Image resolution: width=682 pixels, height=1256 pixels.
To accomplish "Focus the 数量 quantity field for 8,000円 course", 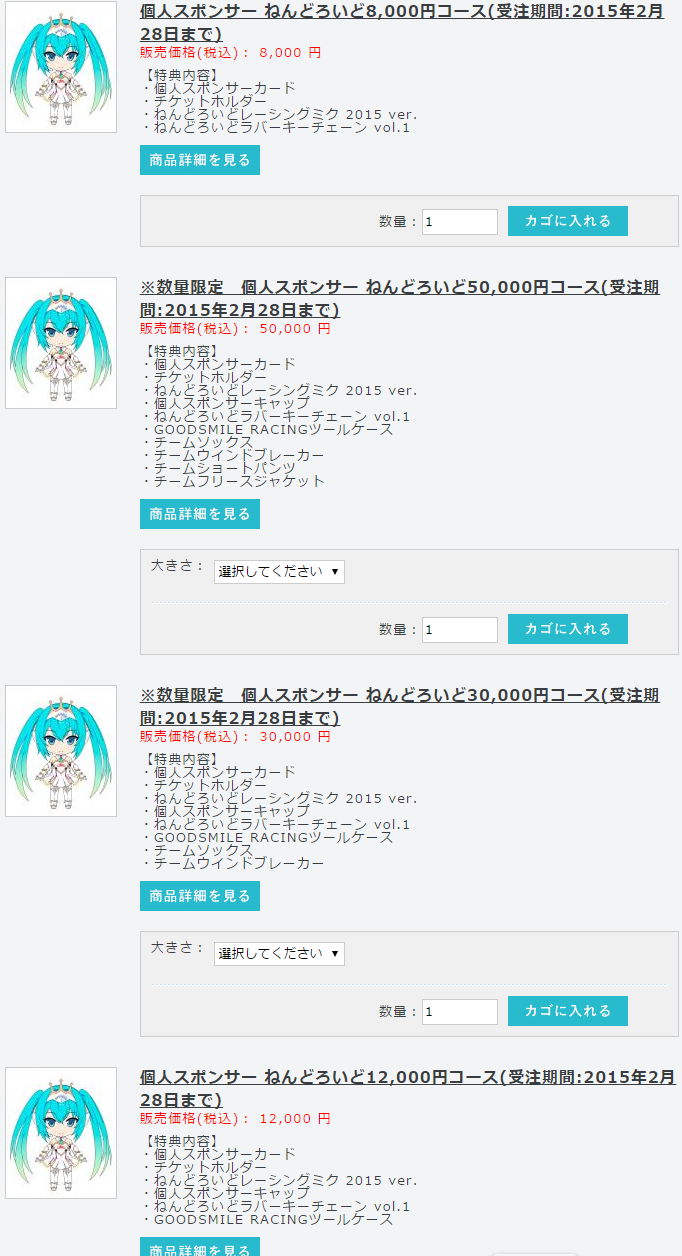I will pyautogui.click(x=460, y=222).
